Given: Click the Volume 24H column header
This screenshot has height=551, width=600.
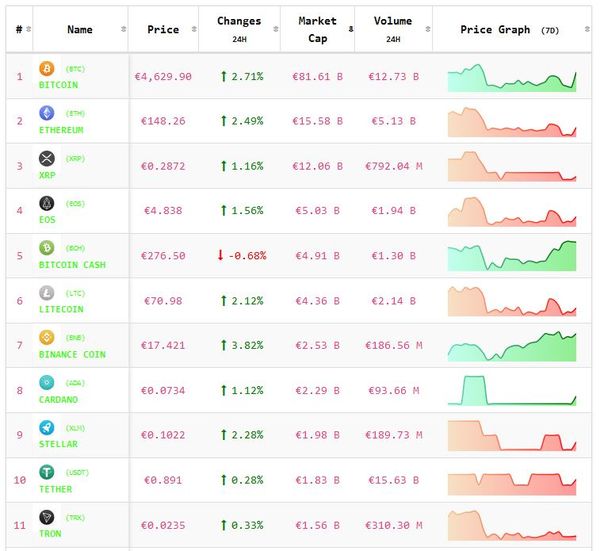Looking at the screenshot, I should [393, 29].
